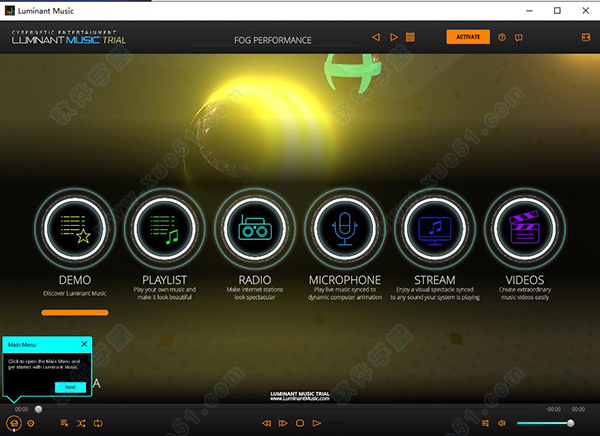Maximize the Luminant Music window
Viewport: 600px width, 436px height.
[x=558, y=10]
